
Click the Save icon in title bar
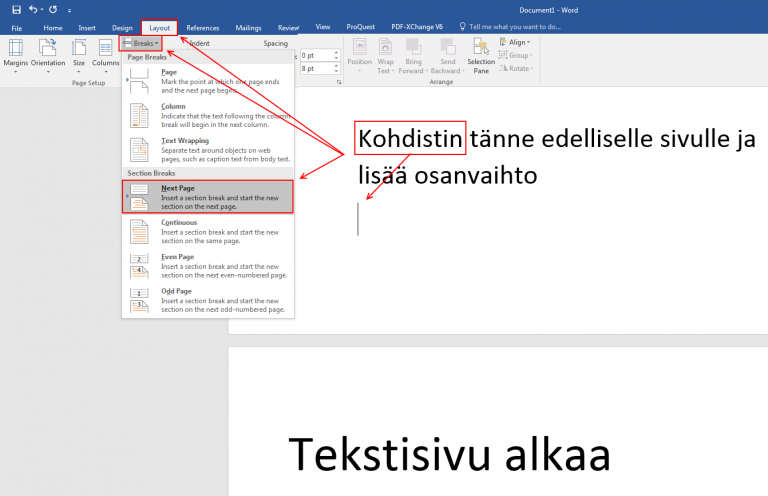click(16, 9)
